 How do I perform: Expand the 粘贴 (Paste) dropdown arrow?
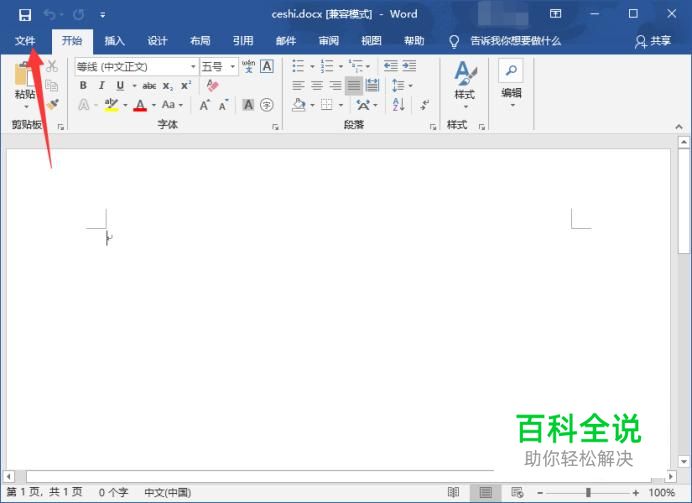(26, 107)
